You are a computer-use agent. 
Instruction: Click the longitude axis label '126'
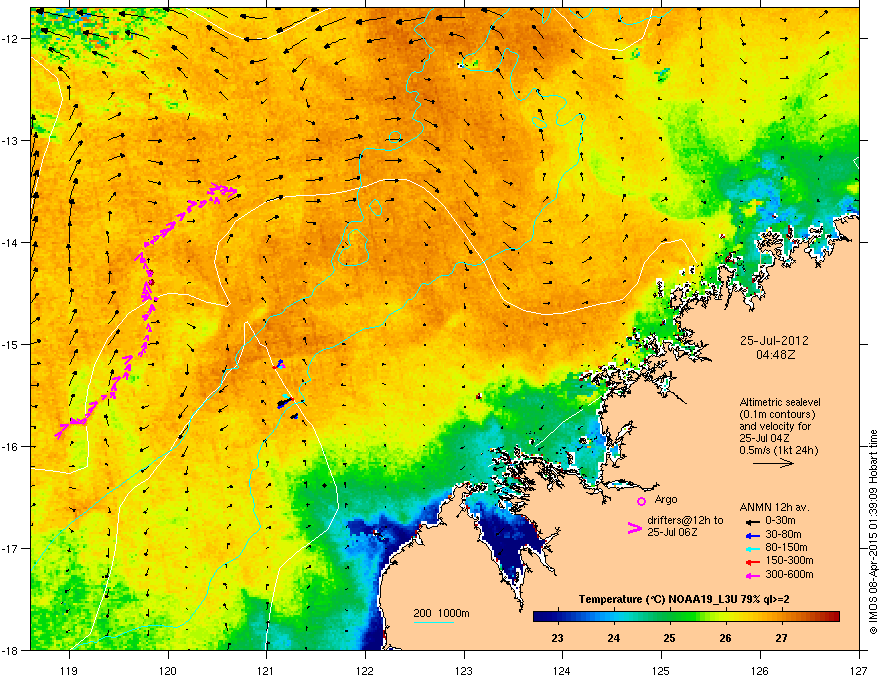(760, 670)
